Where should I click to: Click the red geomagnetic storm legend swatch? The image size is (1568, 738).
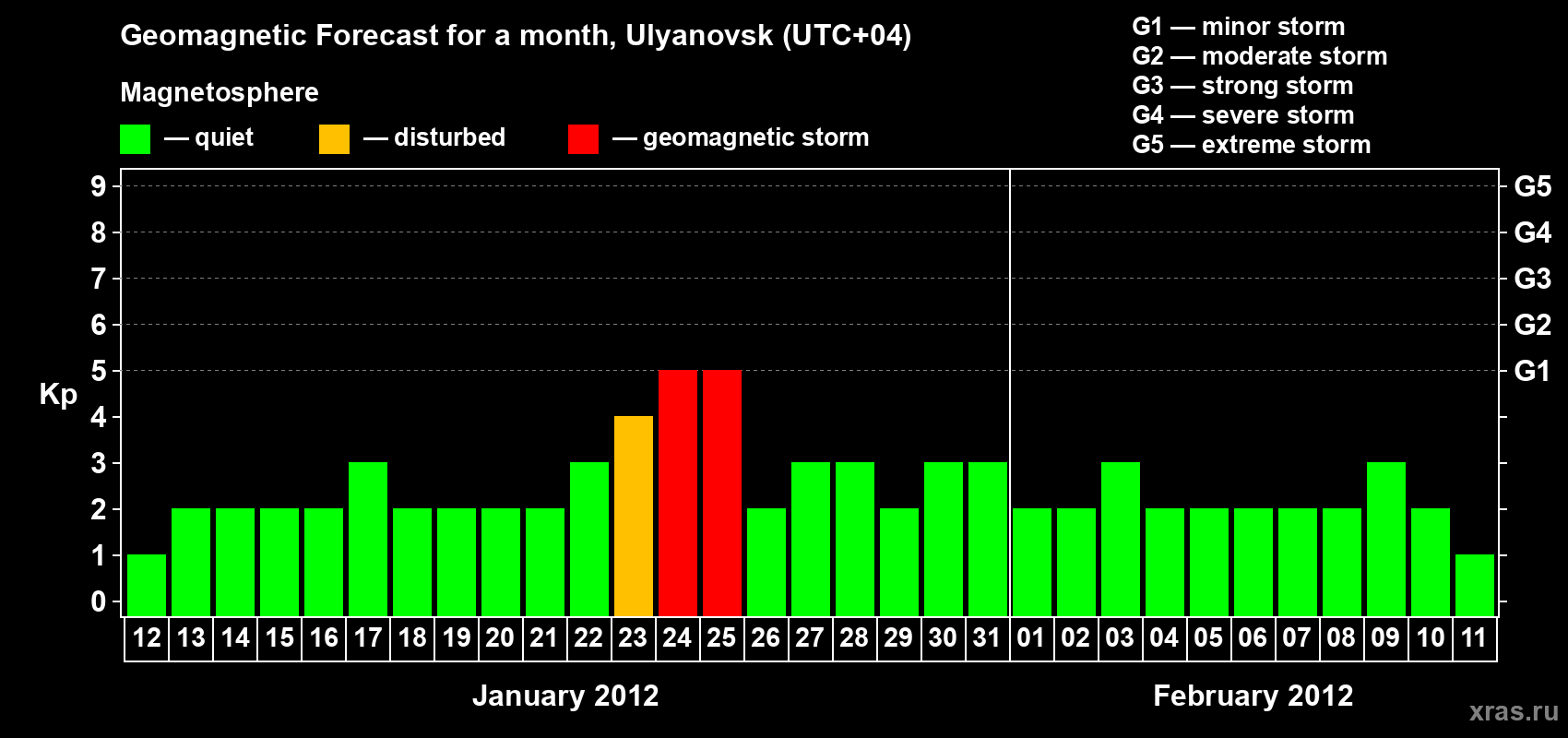tap(583, 139)
